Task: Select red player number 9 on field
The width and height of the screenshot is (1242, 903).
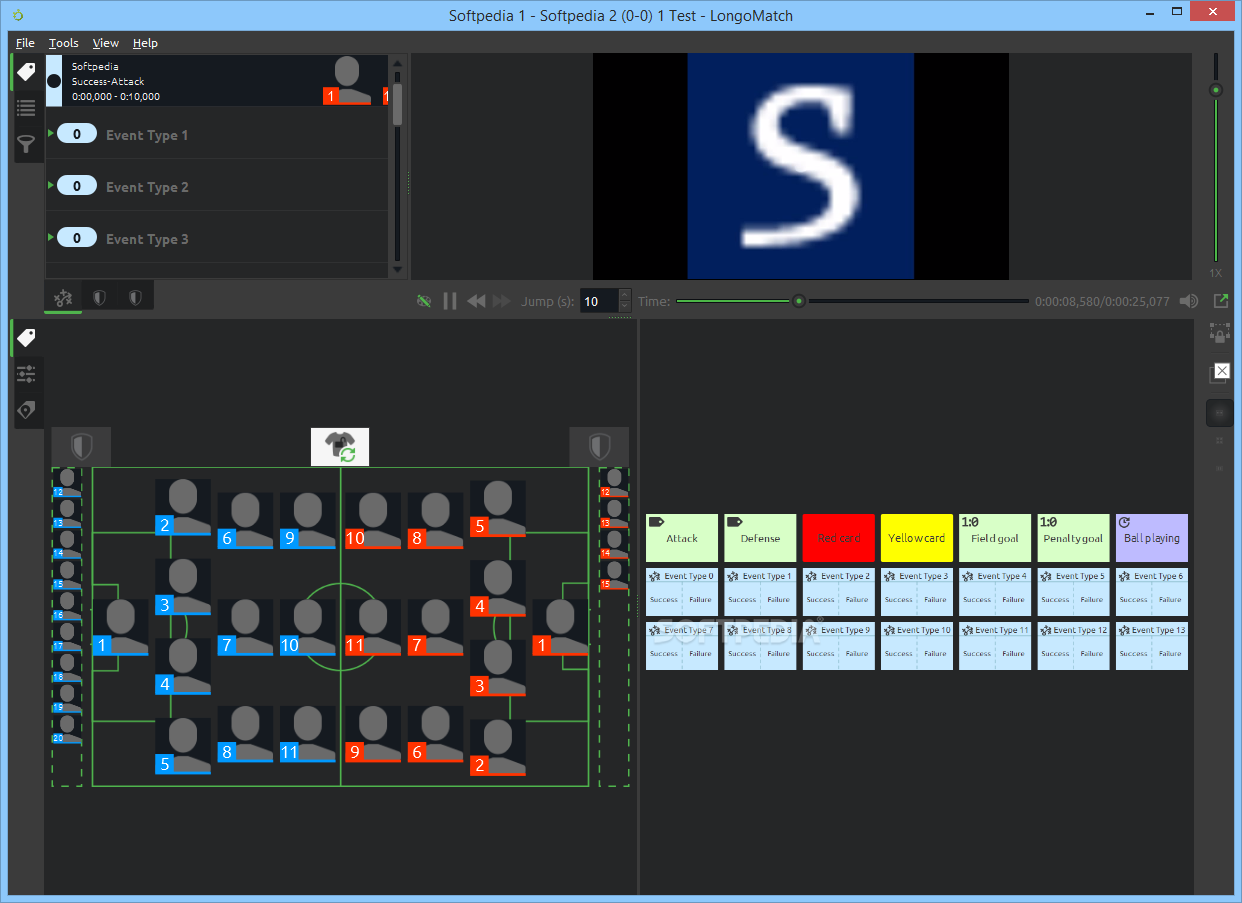Action: point(373,734)
